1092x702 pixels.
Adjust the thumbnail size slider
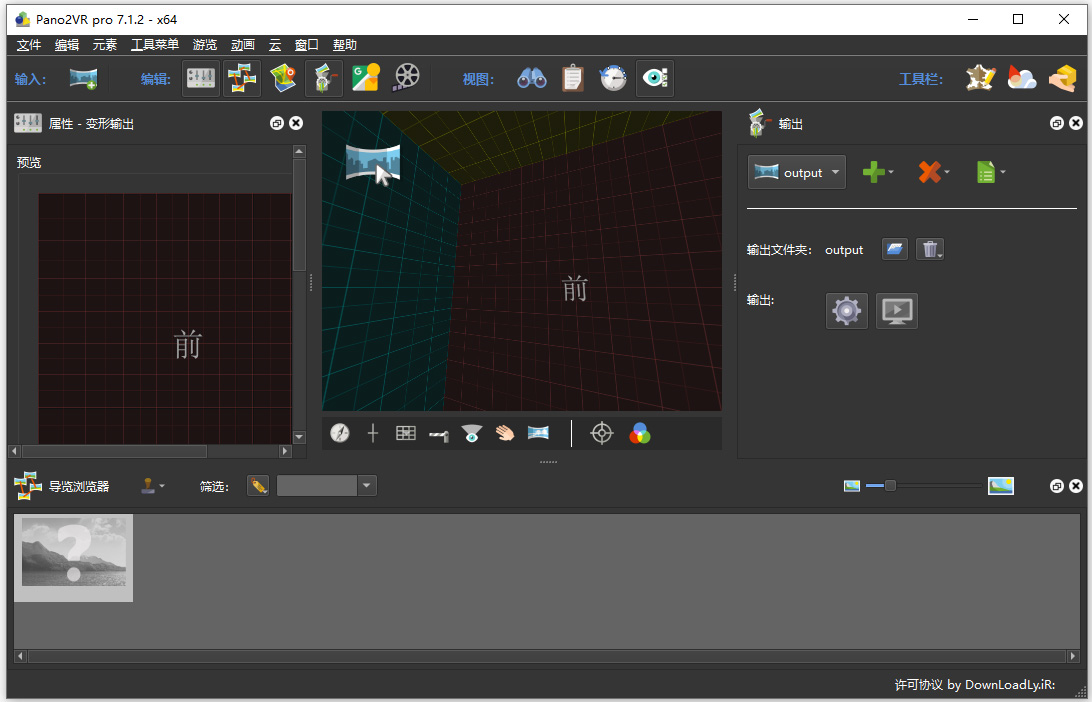coord(889,485)
